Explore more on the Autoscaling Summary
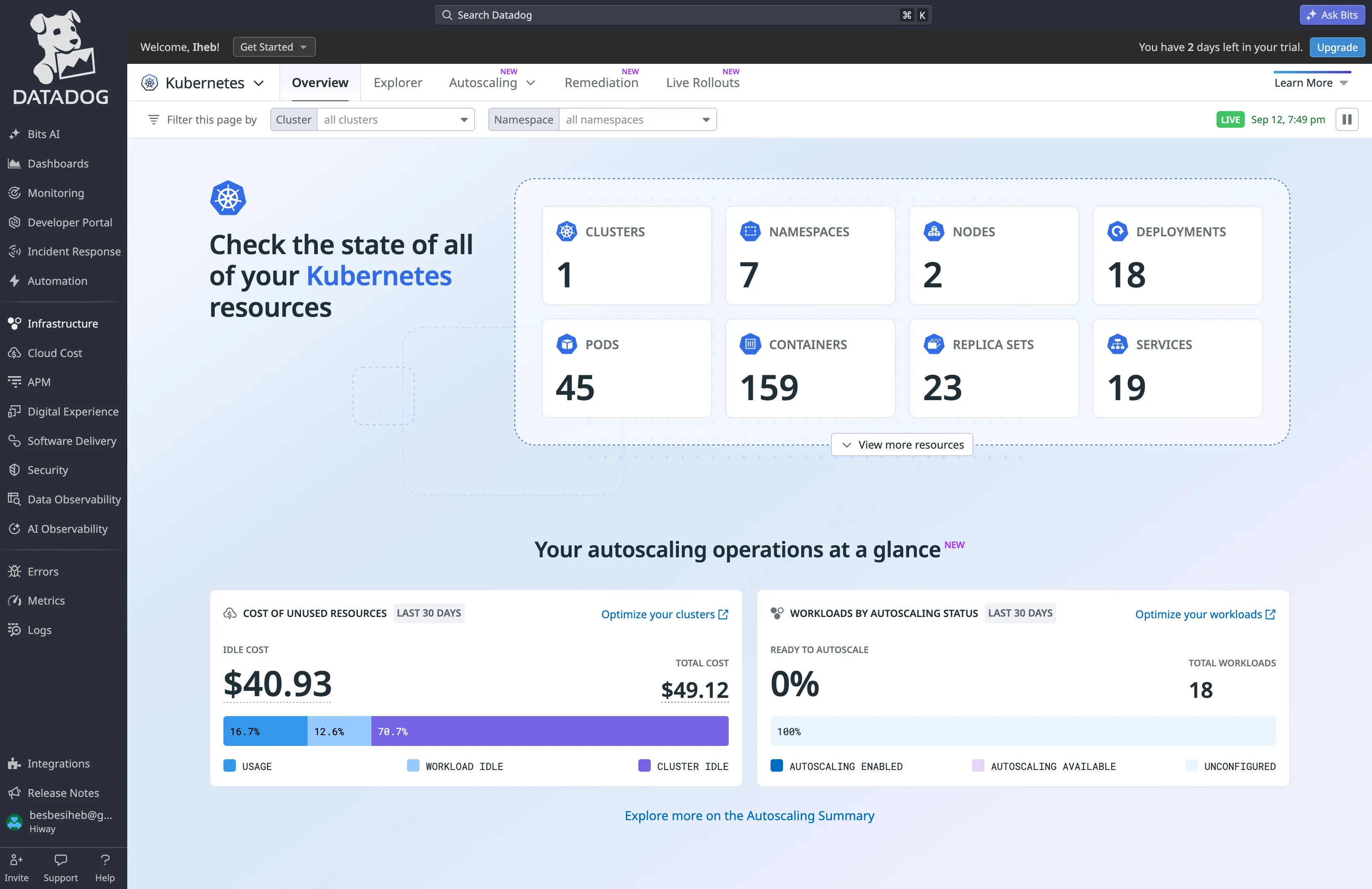 (749, 816)
